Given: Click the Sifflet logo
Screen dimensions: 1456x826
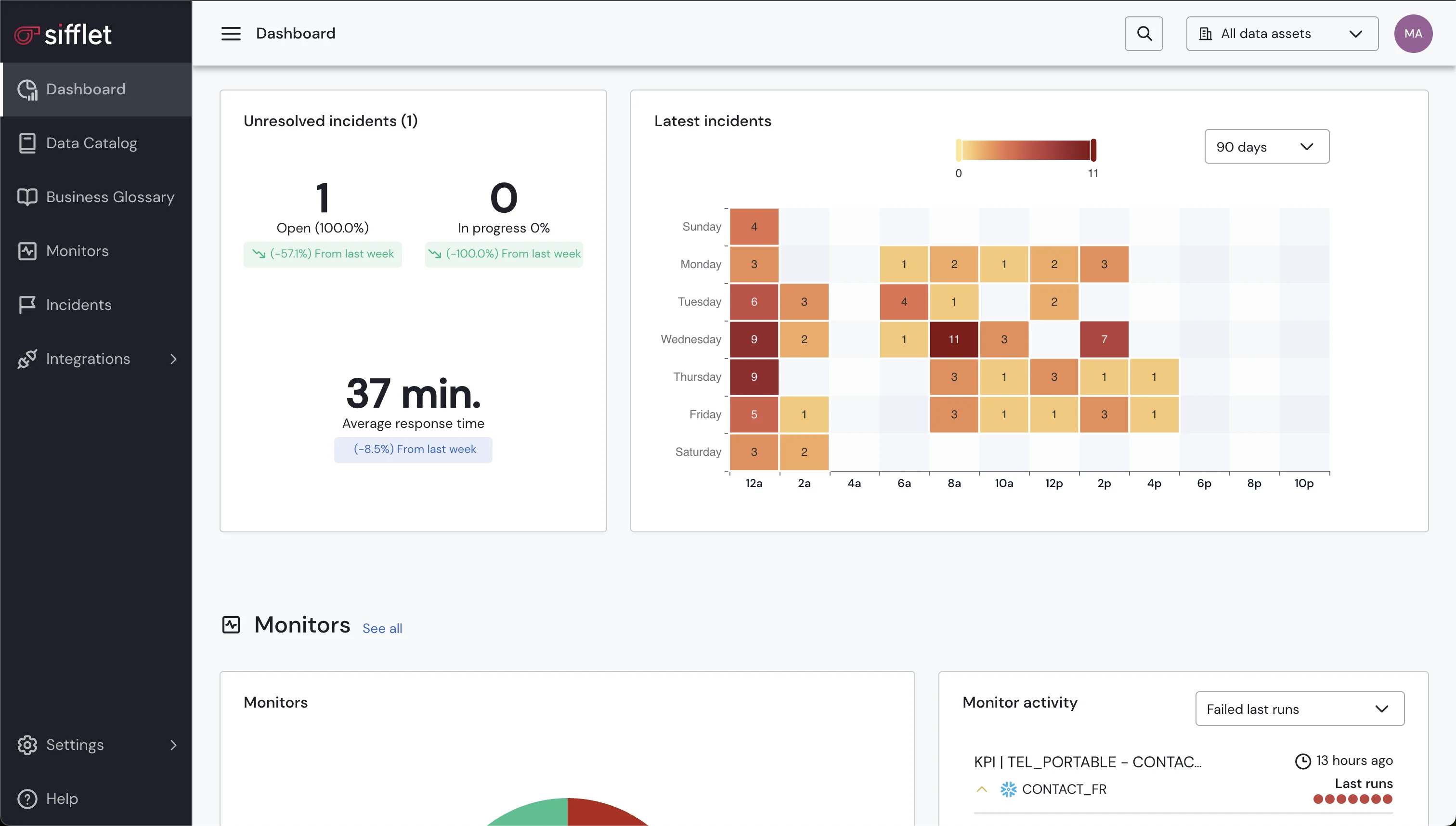Looking at the screenshot, I should (63, 34).
